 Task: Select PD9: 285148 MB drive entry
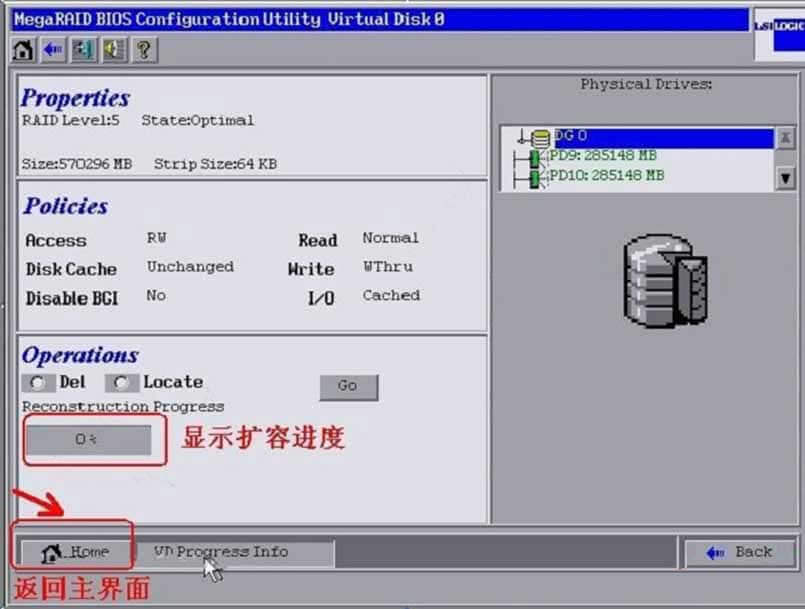[603, 156]
